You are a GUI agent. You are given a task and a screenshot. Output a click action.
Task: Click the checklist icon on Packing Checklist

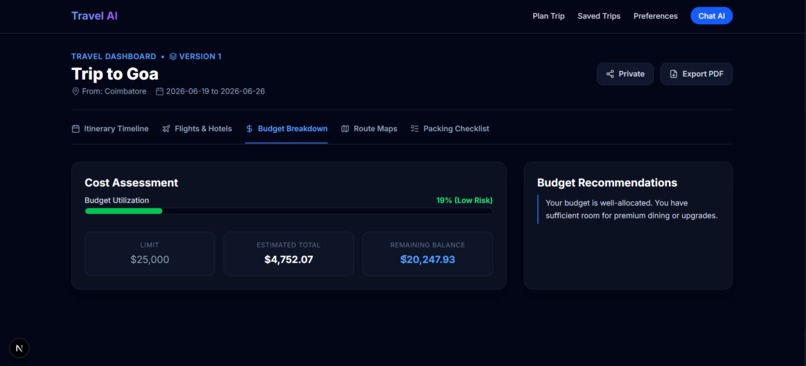[414, 129]
